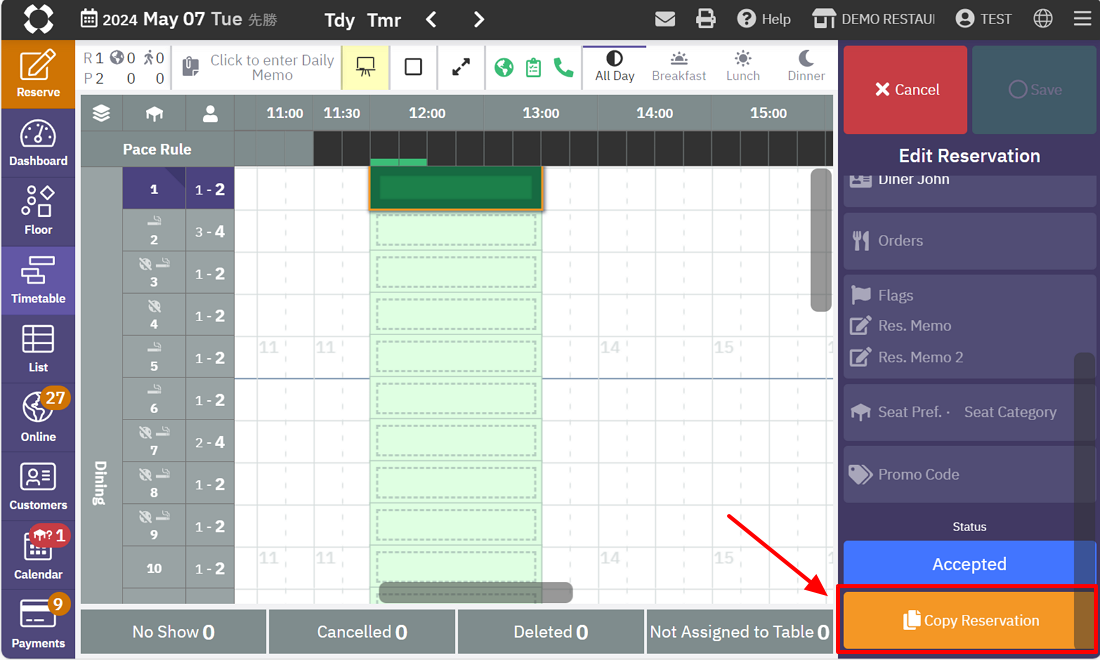Click the horizontal timetable scrollbar
The width and height of the screenshot is (1100, 660).
[x=475, y=593]
